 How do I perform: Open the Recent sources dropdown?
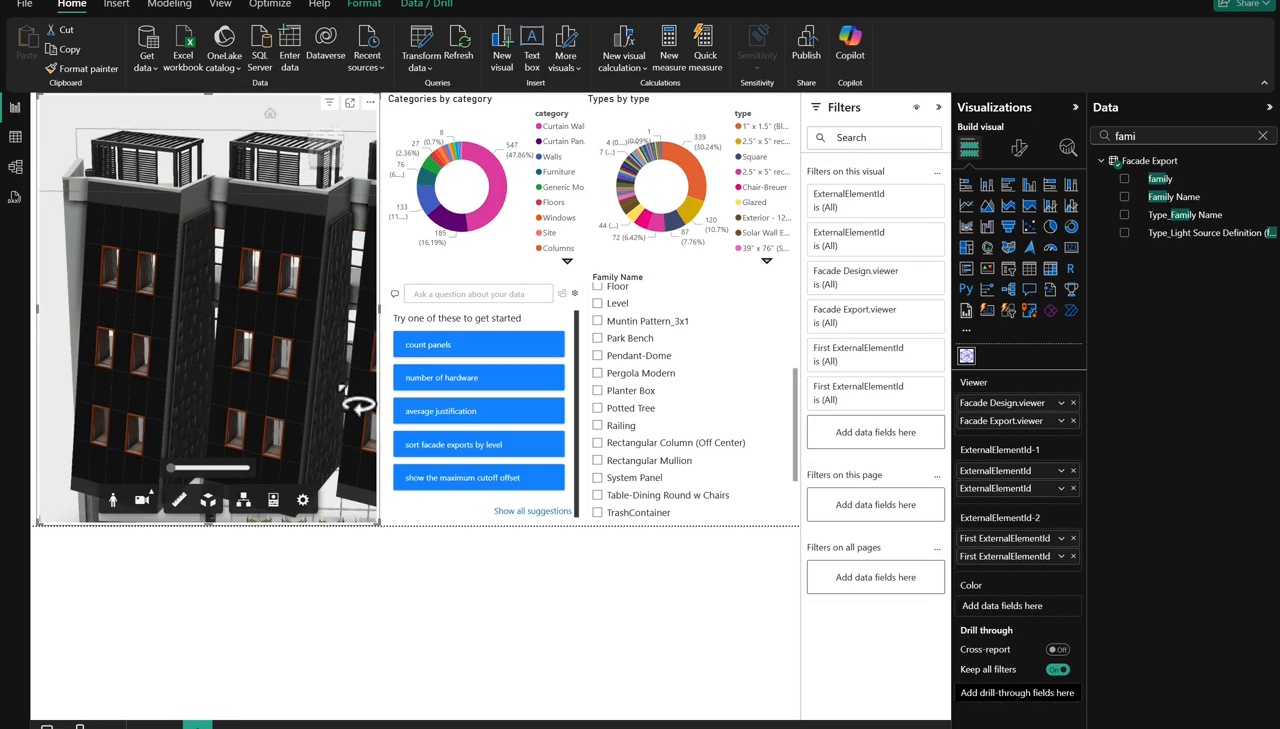[x=367, y=49]
